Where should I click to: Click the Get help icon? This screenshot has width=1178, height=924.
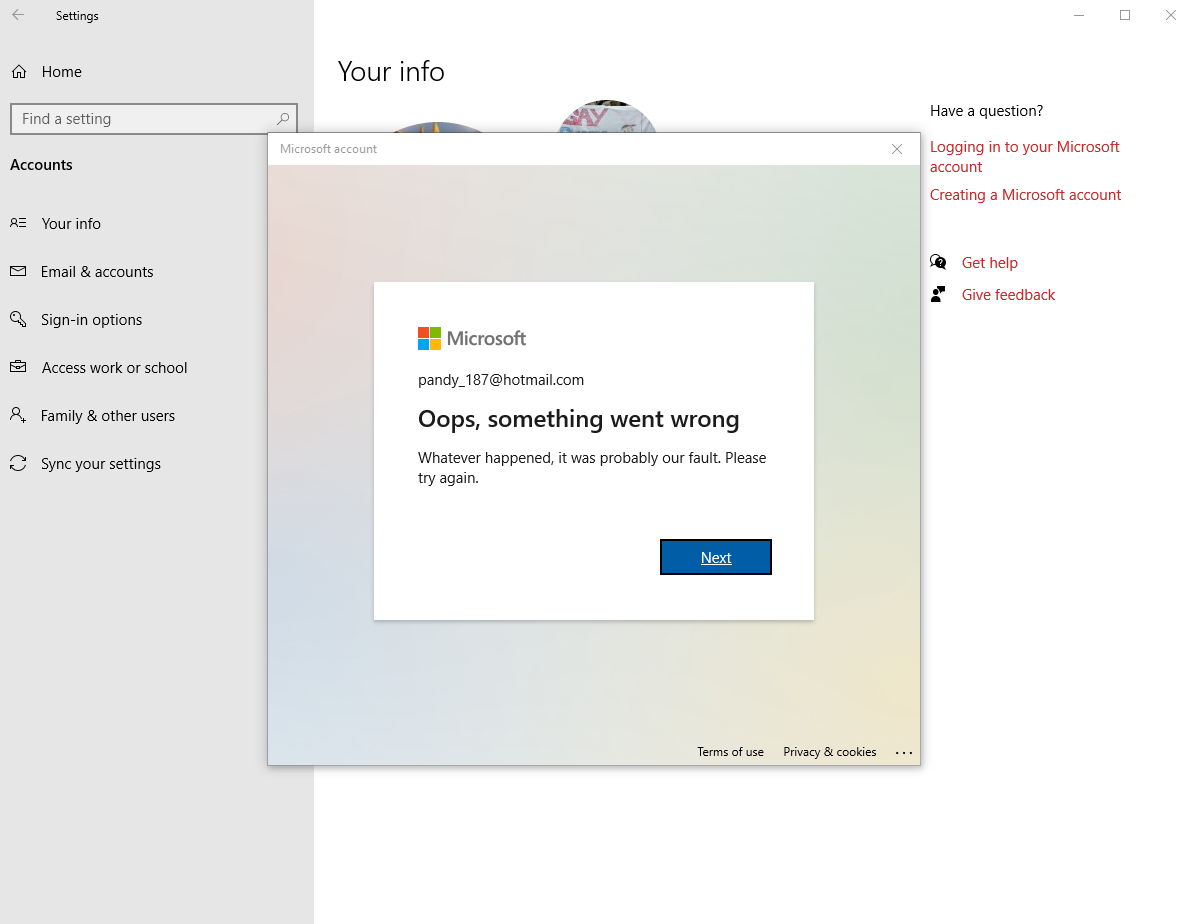pyautogui.click(x=938, y=262)
